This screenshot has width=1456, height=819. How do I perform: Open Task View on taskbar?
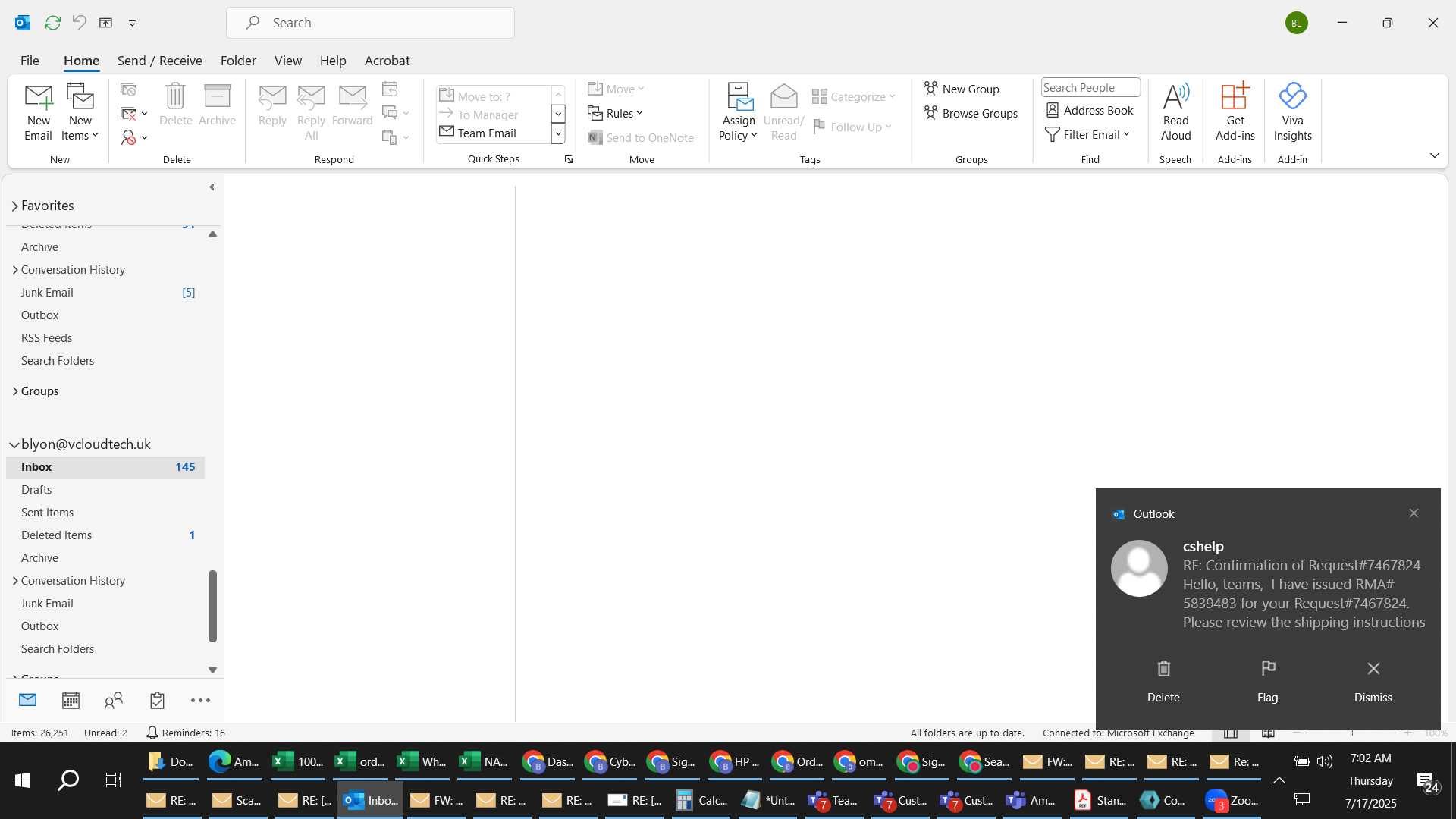tap(113, 780)
